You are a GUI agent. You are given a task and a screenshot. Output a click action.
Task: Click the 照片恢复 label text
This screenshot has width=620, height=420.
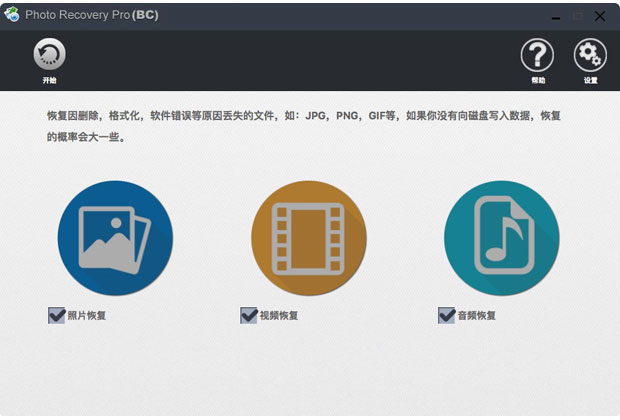87,316
